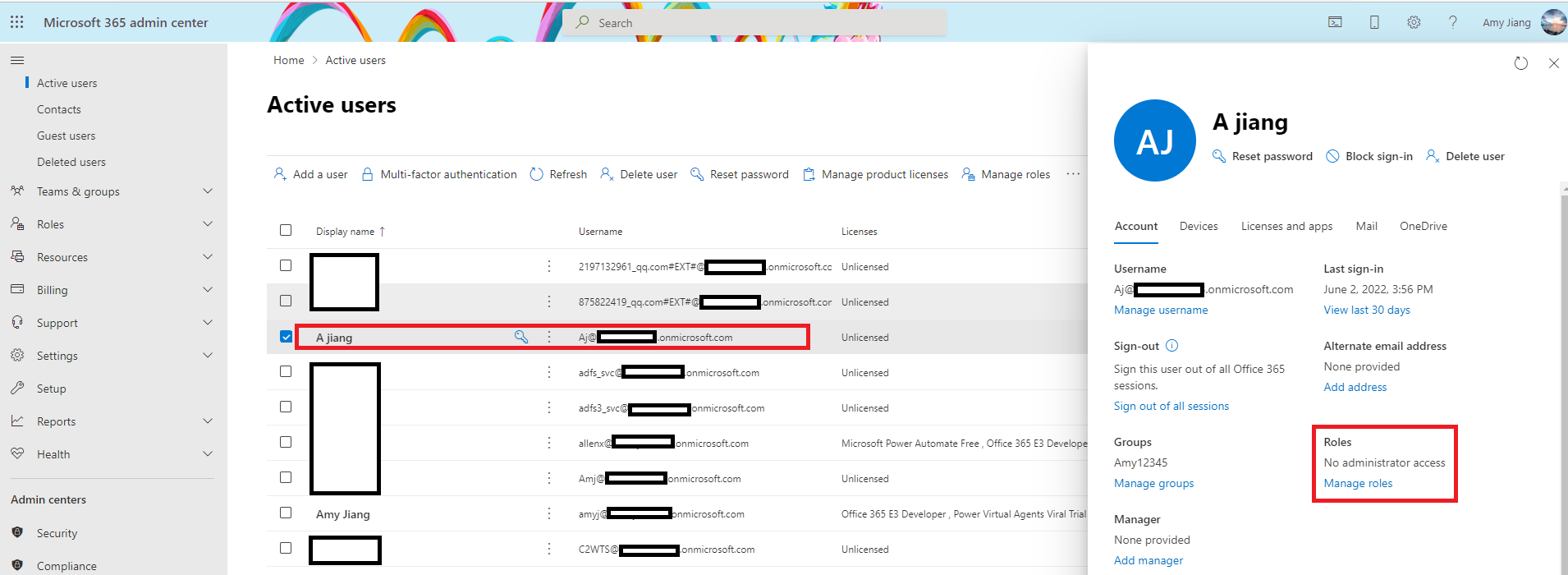Screen dimensions: 1568x575
Task: Open more options for allenx row
Action: tap(549, 443)
